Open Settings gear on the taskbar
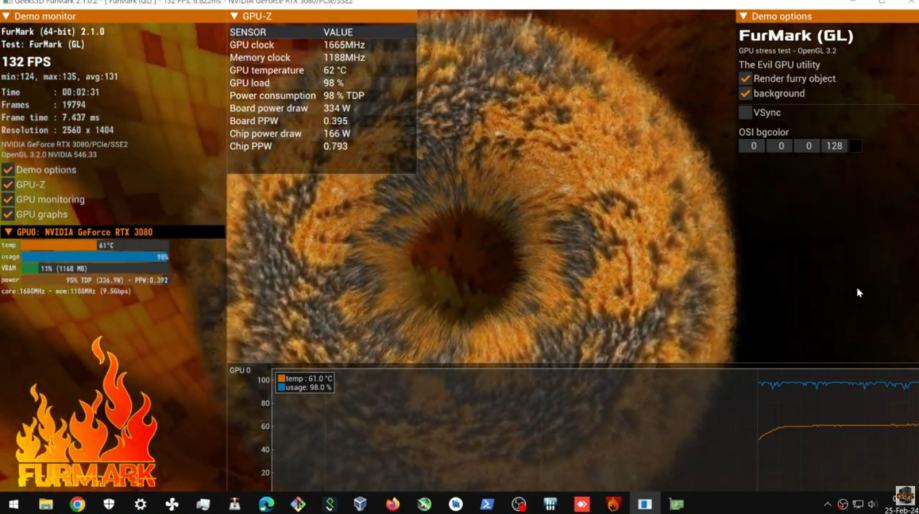919x514 pixels. pyautogui.click(x=141, y=504)
